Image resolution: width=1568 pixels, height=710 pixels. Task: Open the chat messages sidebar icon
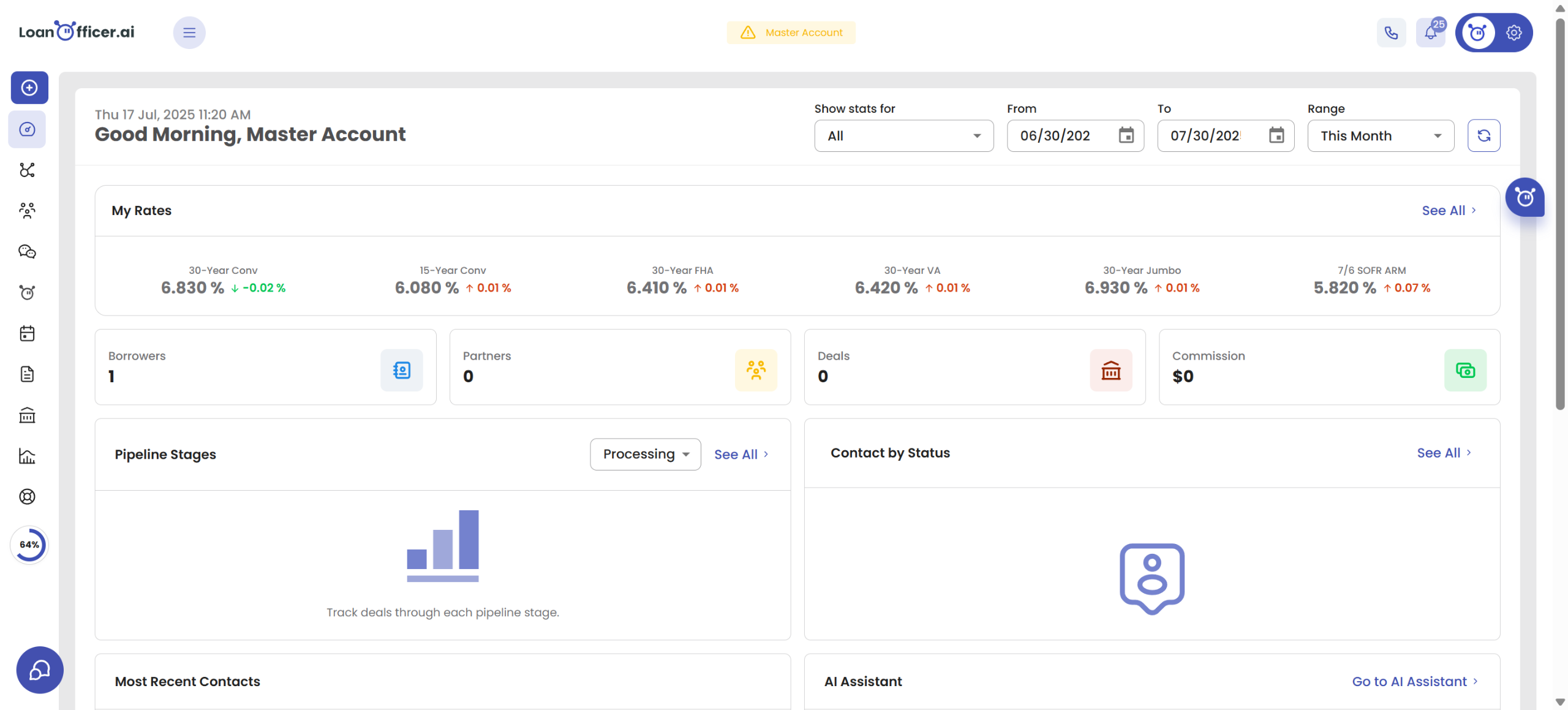point(27,252)
